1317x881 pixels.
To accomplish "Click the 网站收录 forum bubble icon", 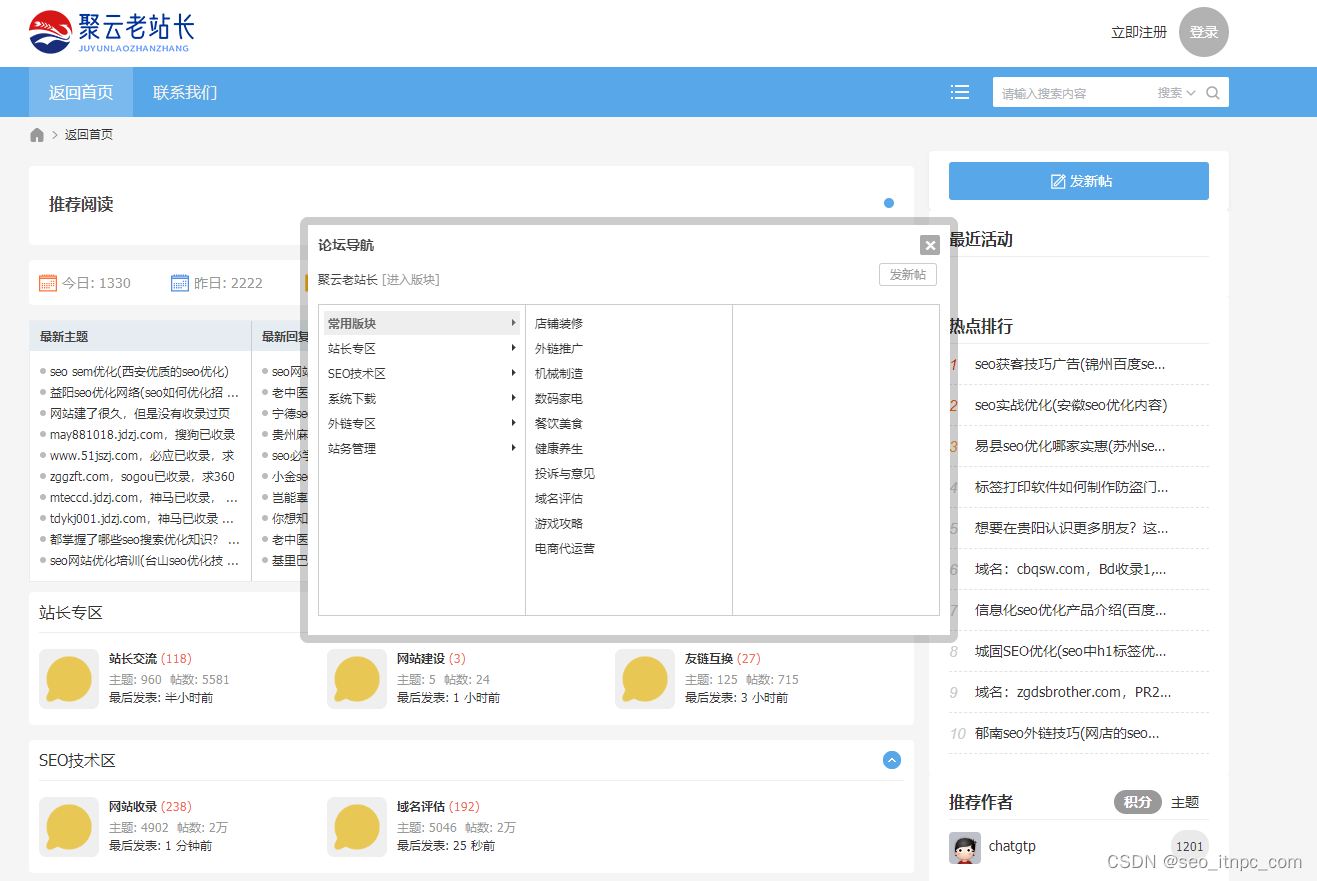I will tap(69, 827).
